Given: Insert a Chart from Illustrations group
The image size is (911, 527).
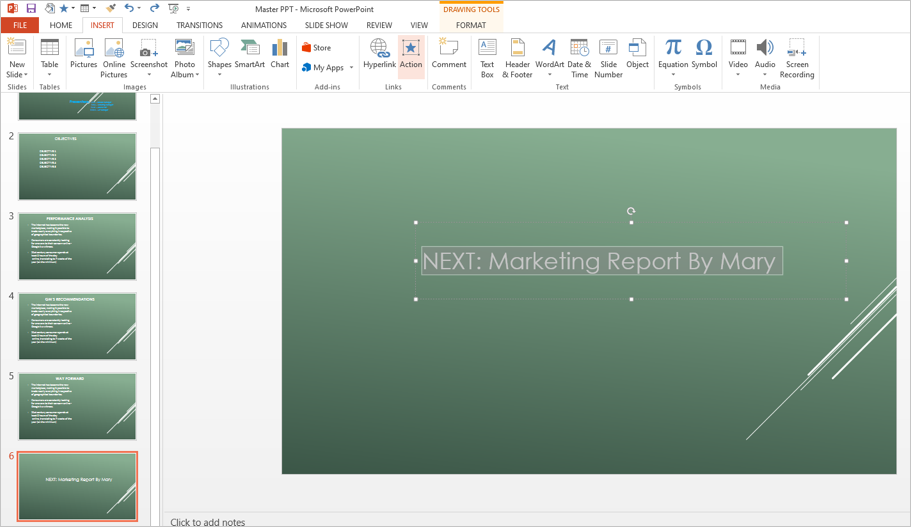Looking at the screenshot, I should click(280, 55).
